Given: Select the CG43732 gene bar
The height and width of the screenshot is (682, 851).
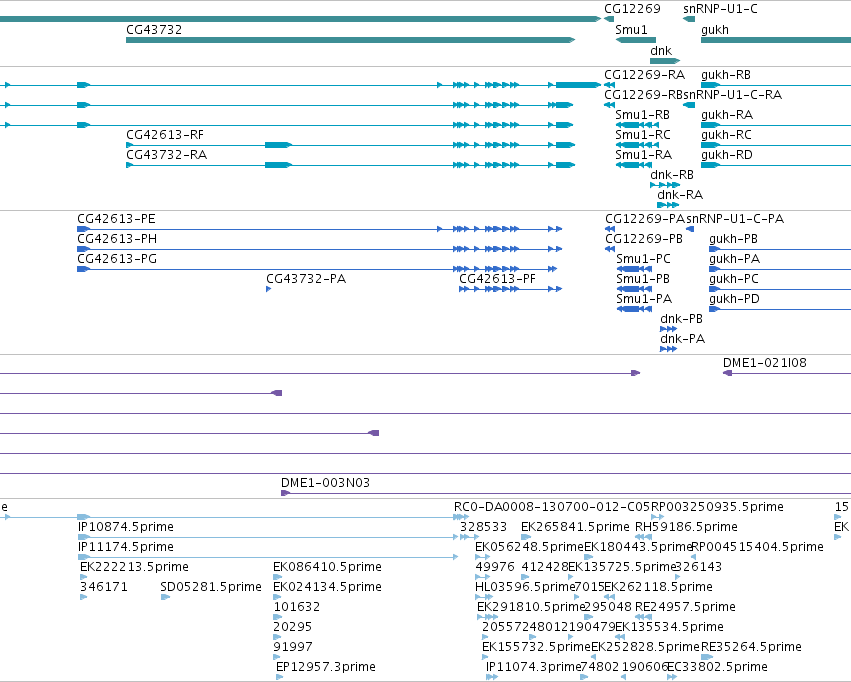Looking at the screenshot, I should [x=350, y=40].
